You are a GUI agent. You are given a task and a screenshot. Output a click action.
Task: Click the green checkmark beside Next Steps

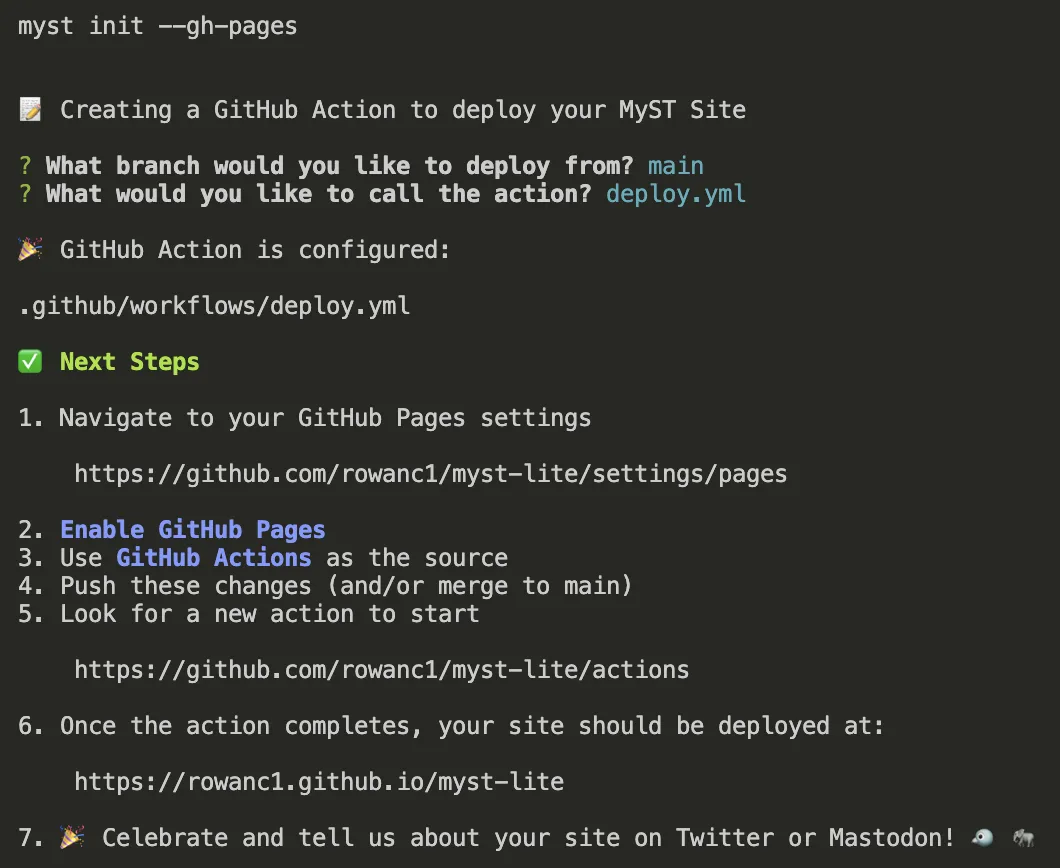pos(29,361)
